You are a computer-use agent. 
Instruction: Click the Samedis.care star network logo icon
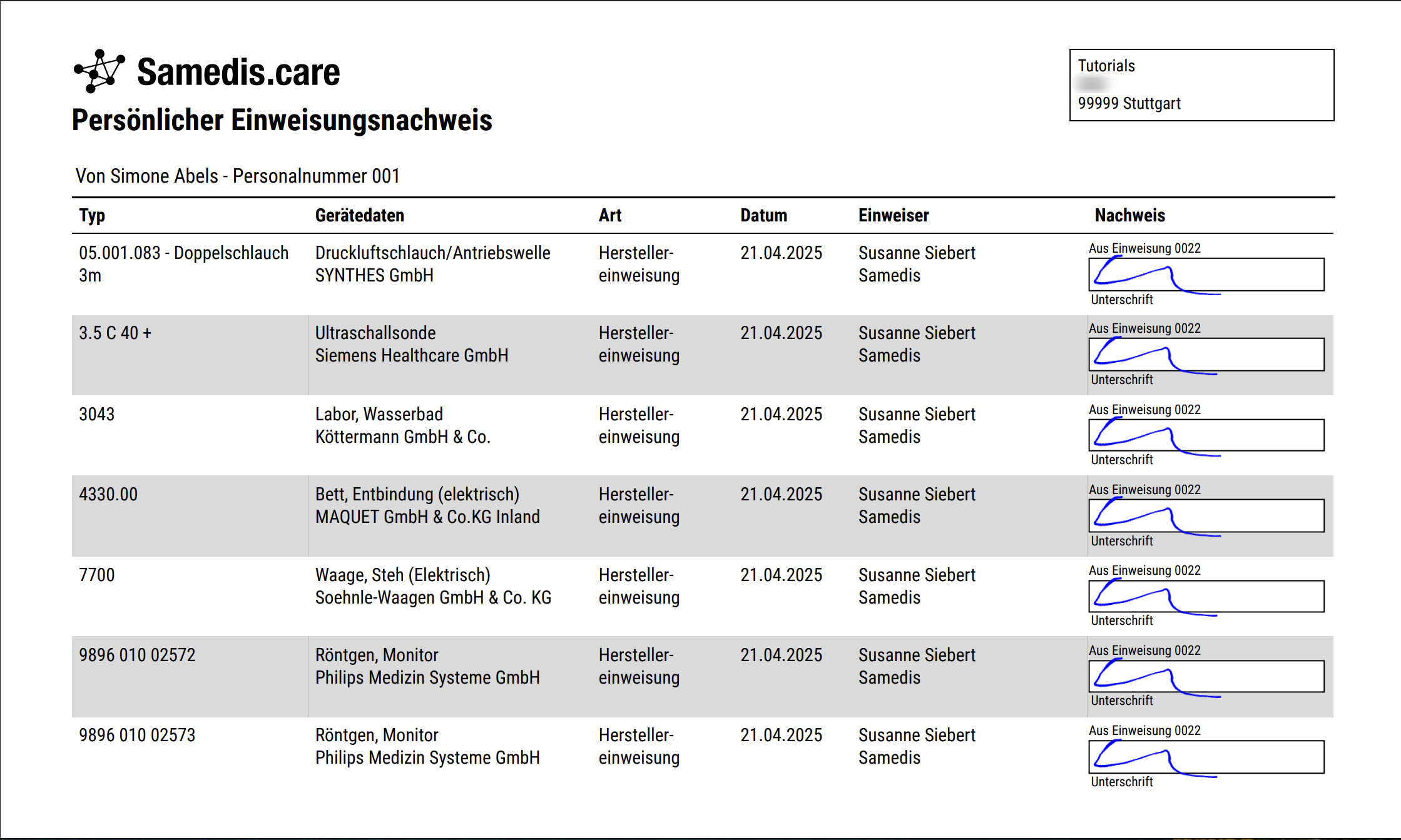(x=99, y=71)
